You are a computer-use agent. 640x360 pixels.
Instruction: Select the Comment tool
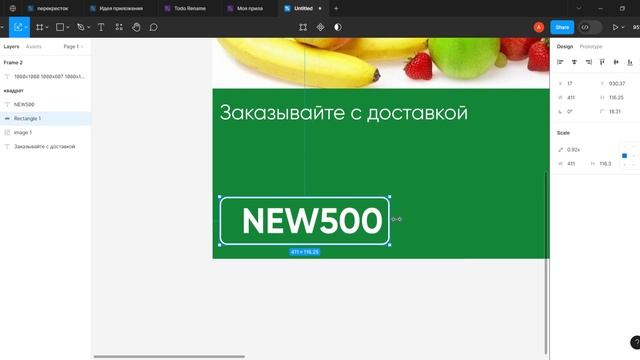tap(153, 27)
